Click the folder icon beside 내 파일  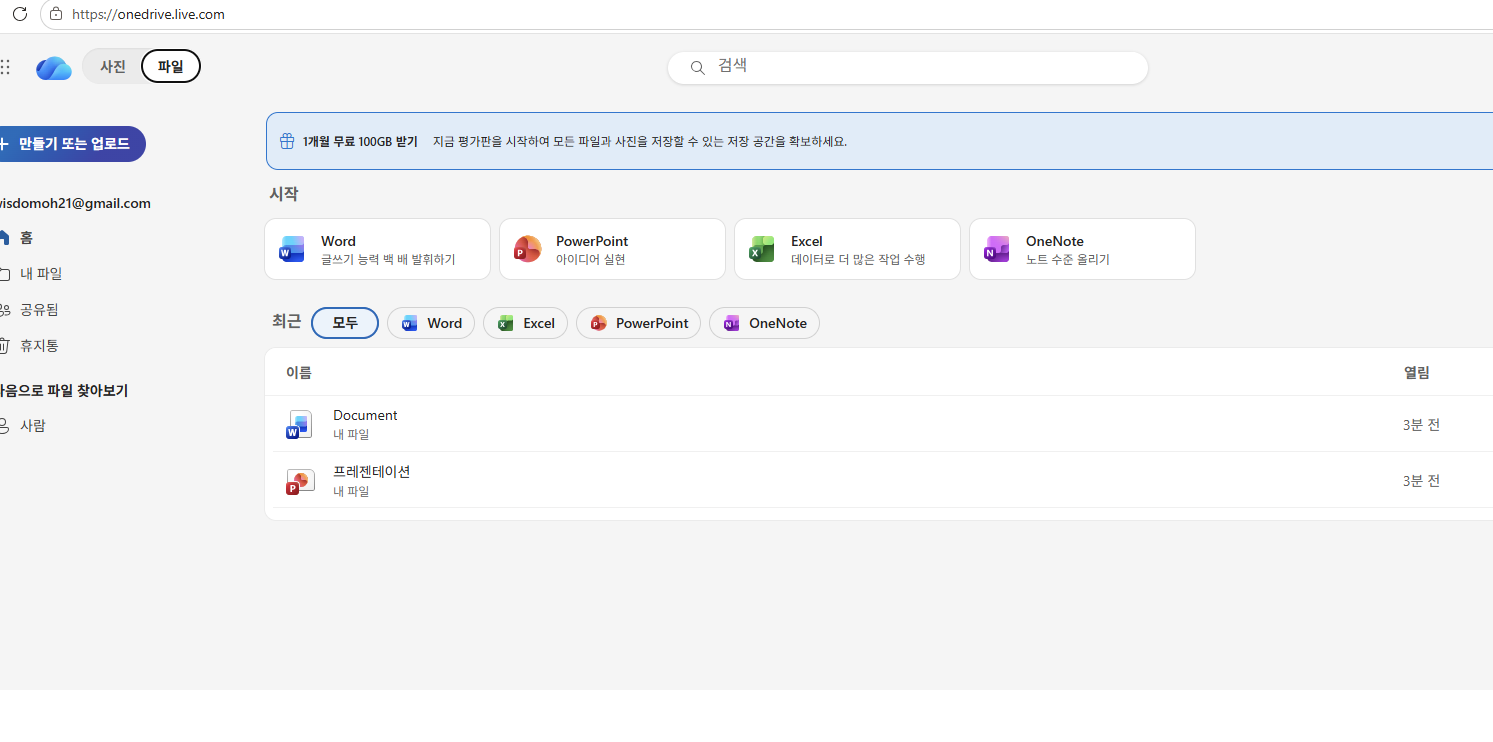4,274
